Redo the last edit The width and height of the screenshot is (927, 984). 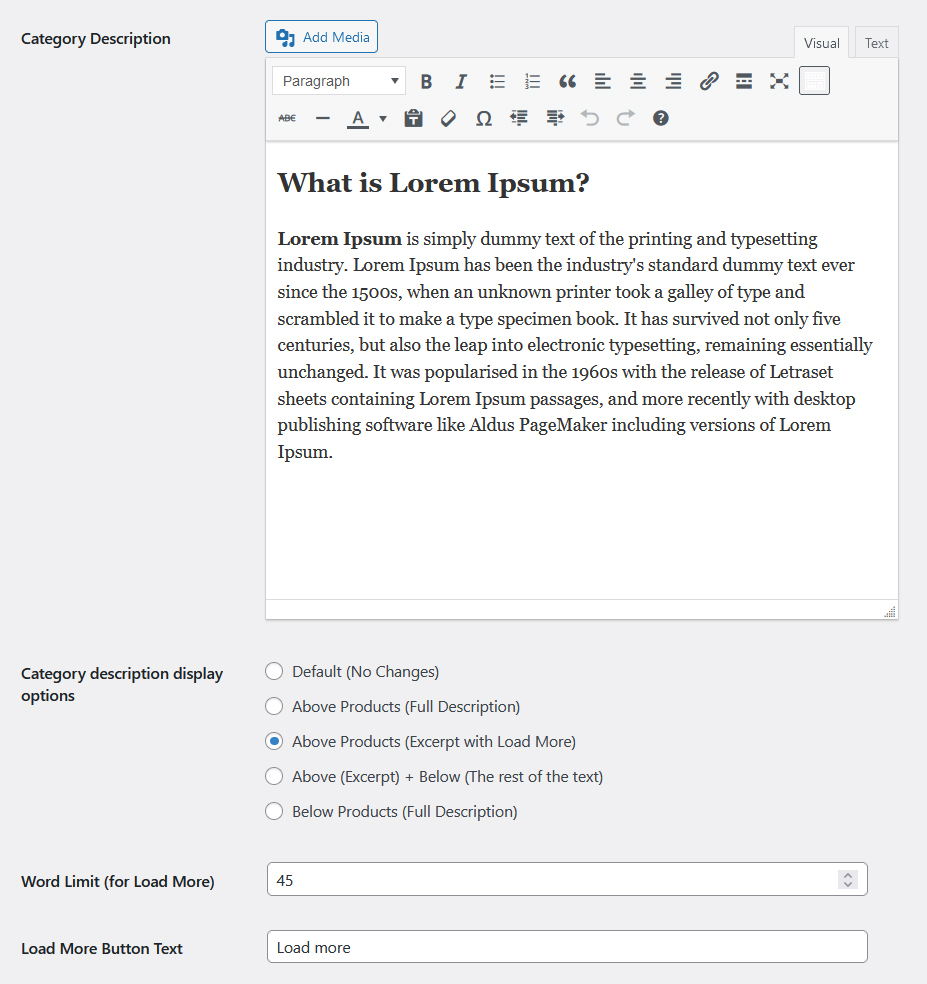[x=625, y=118]
